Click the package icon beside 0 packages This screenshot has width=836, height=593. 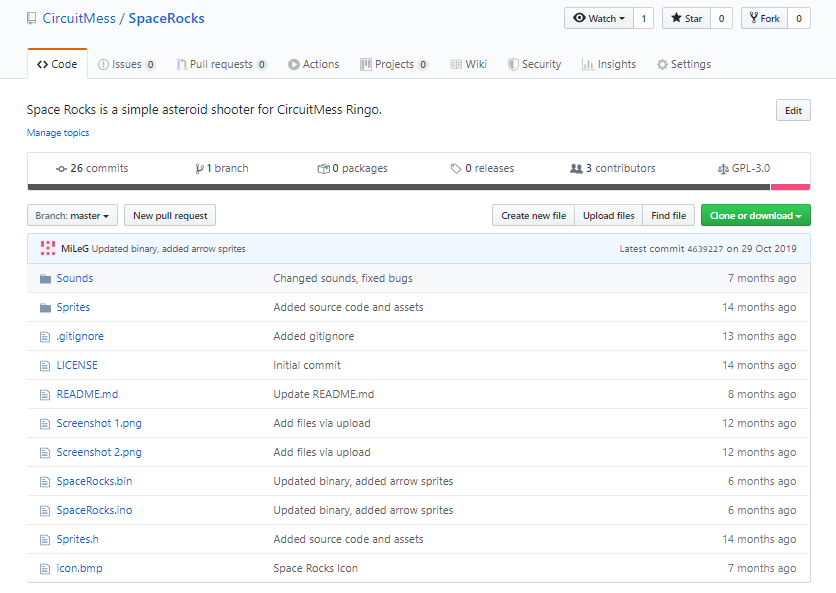click(x=323, y=169)
